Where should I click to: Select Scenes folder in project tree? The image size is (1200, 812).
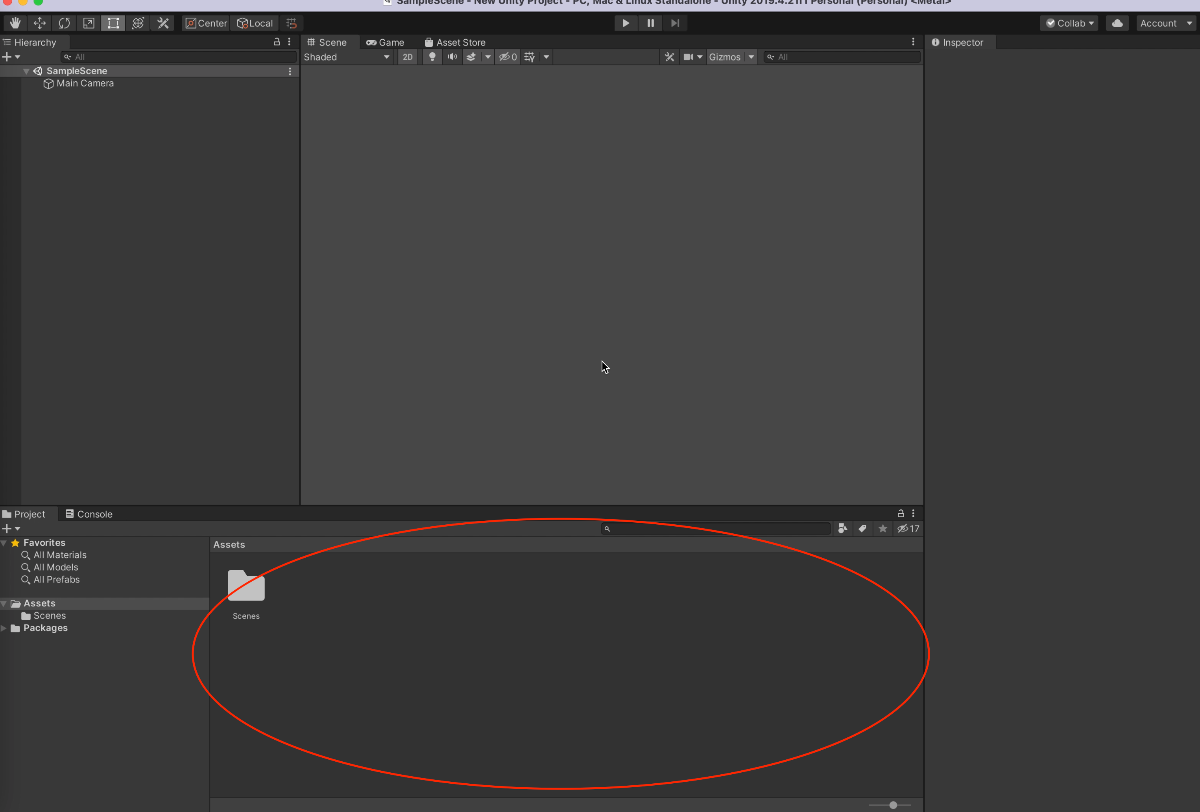pos(49,616)
